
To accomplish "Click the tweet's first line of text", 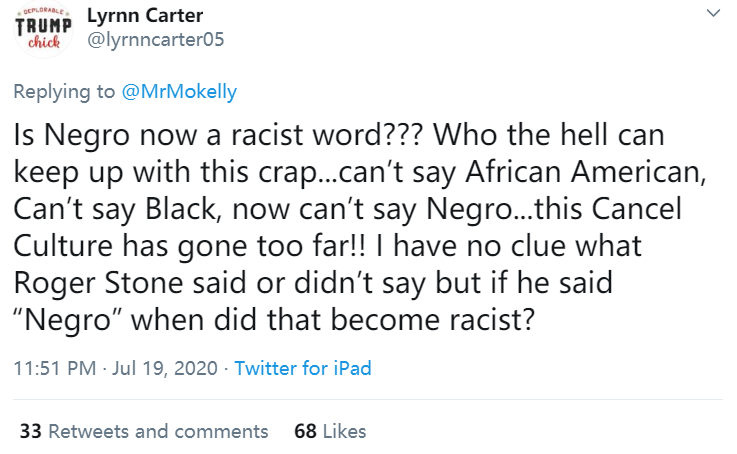I will tap(339, 135).
